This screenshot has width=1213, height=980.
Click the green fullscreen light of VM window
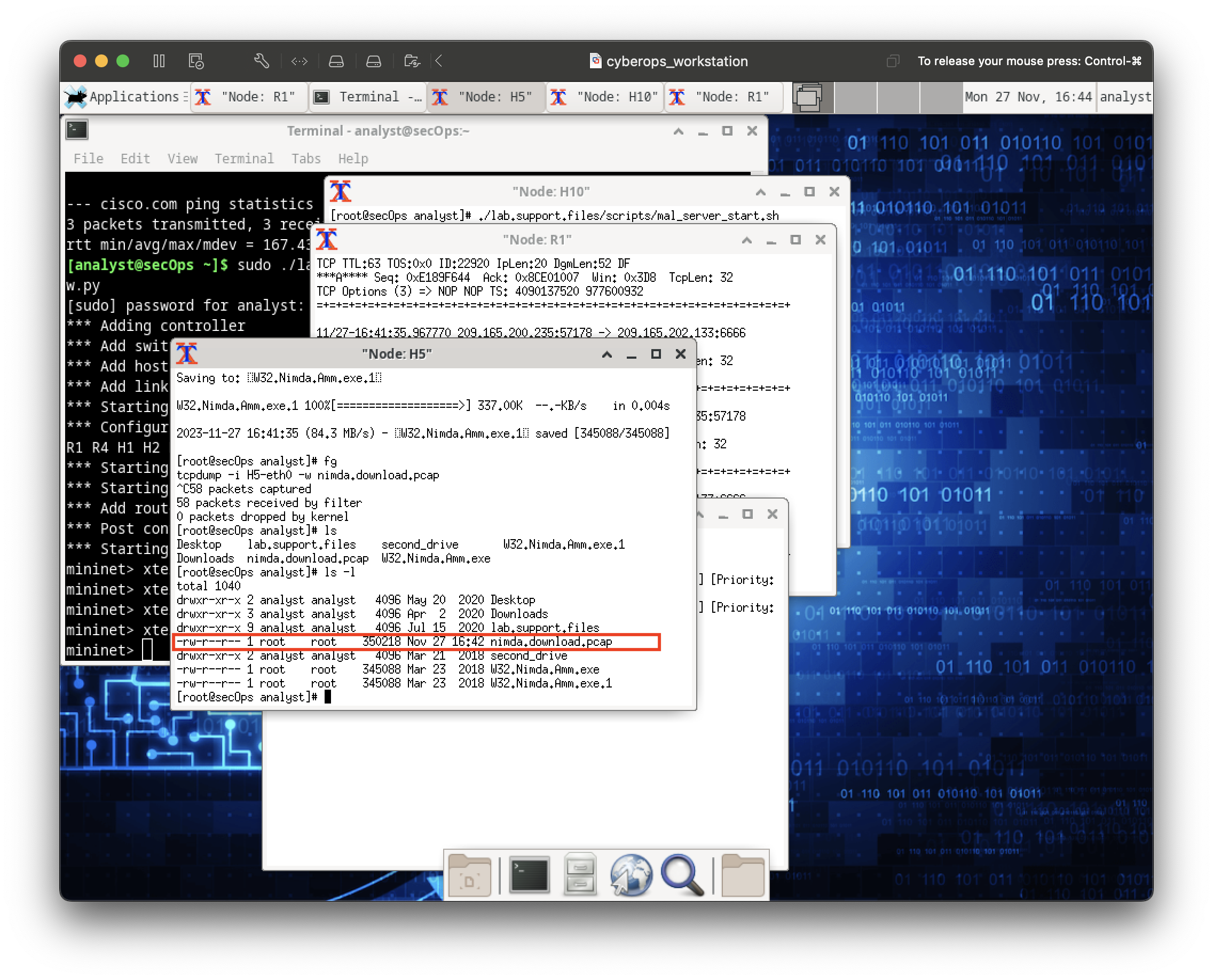(123, 61)
